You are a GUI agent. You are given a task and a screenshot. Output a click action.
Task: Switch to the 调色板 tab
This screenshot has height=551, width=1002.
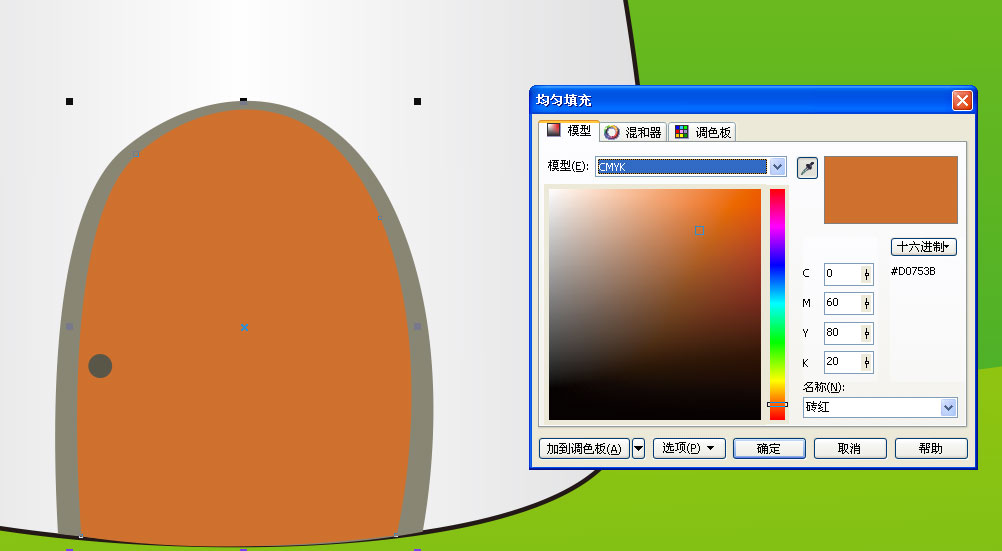click(x=703, y=132)
